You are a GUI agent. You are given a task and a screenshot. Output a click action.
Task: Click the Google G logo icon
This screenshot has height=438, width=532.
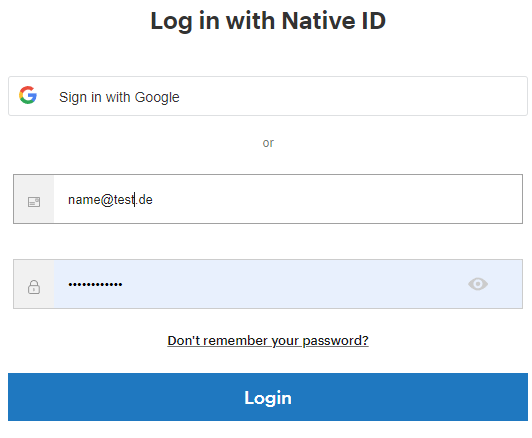click(x=28, y=95)
